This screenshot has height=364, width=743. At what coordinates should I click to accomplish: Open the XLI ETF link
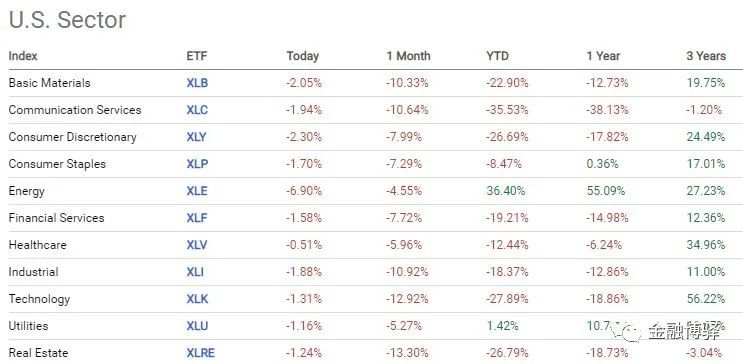coord(195,272)
